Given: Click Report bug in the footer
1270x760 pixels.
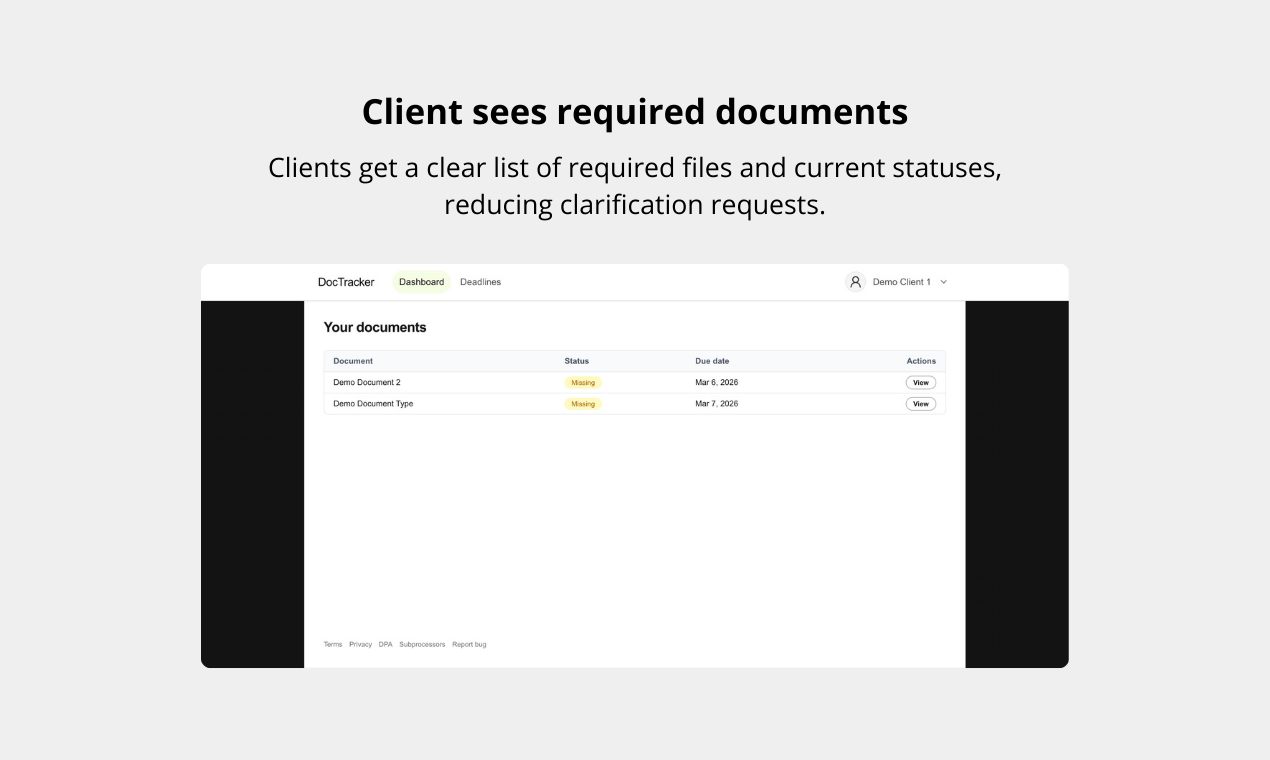Looking at the screenshot, I should (x=468, y=644).
